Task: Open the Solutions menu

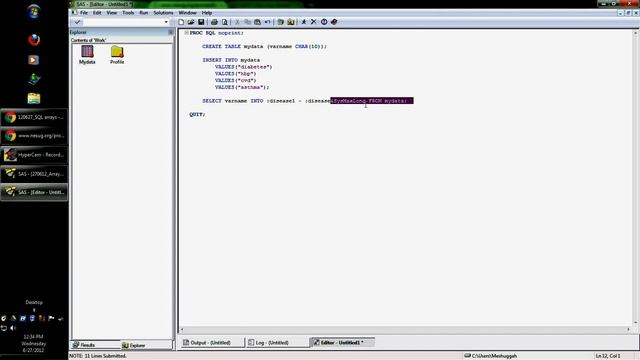Action: [x=163, y=13]
